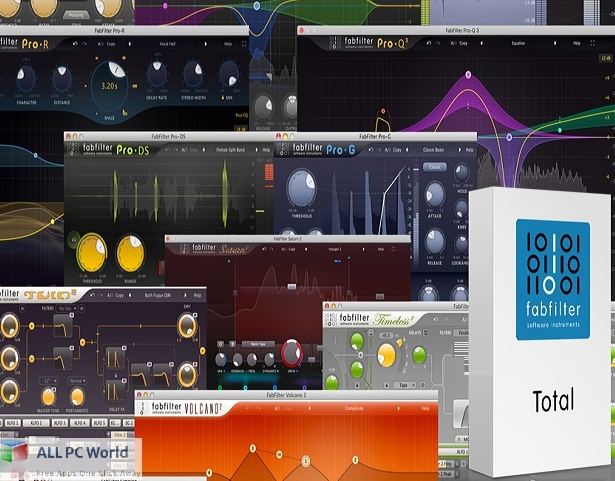Click second filter shape box in Twin 2
The height and width of the screenshot is (481, 615).
63,358
